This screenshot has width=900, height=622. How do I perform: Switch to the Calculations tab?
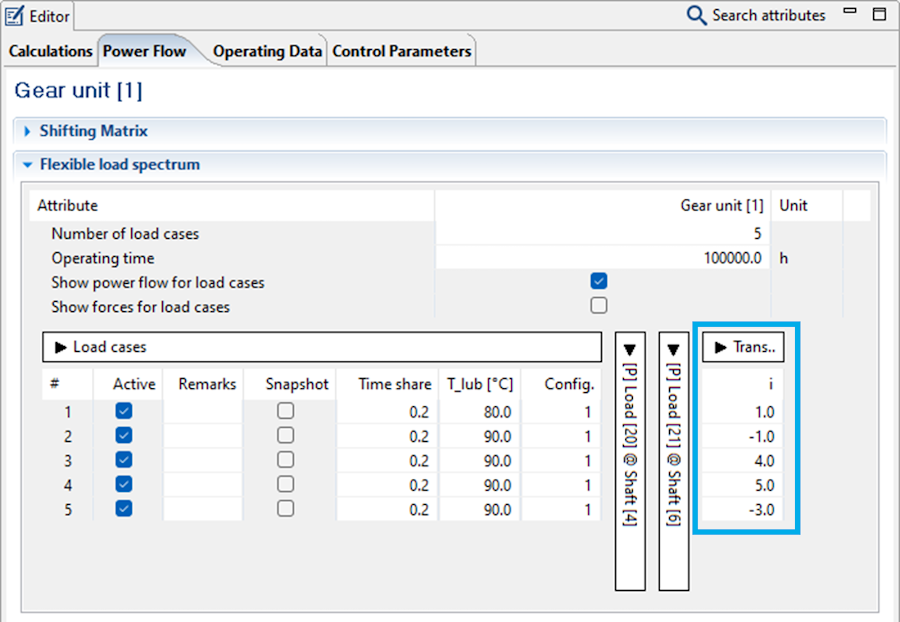50,51
